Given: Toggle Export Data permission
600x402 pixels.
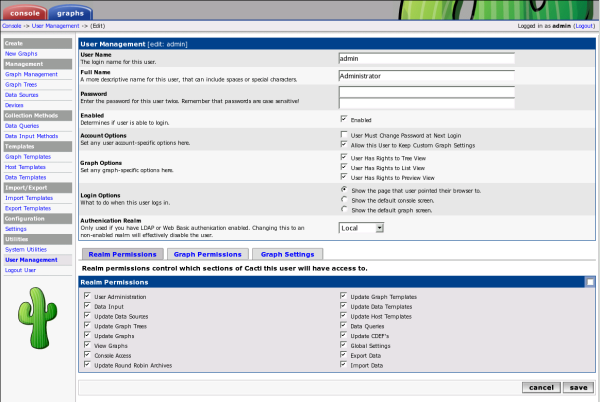Looking at the screenshot, I should pos(343,355).
